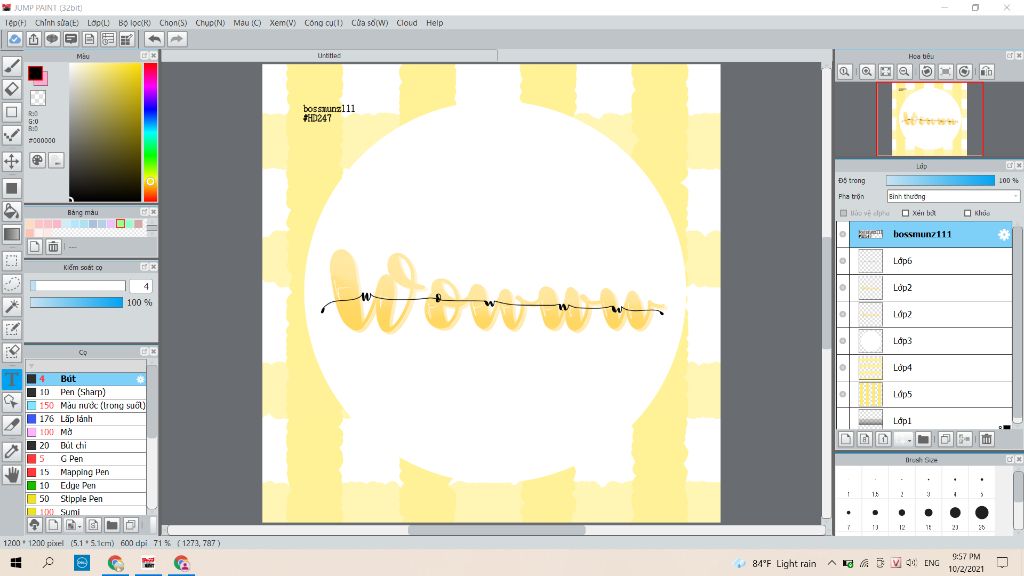Fit canvas to window in navigator
The height and width of the screenshot is (576, 1024).
click(x=886, y=72)
